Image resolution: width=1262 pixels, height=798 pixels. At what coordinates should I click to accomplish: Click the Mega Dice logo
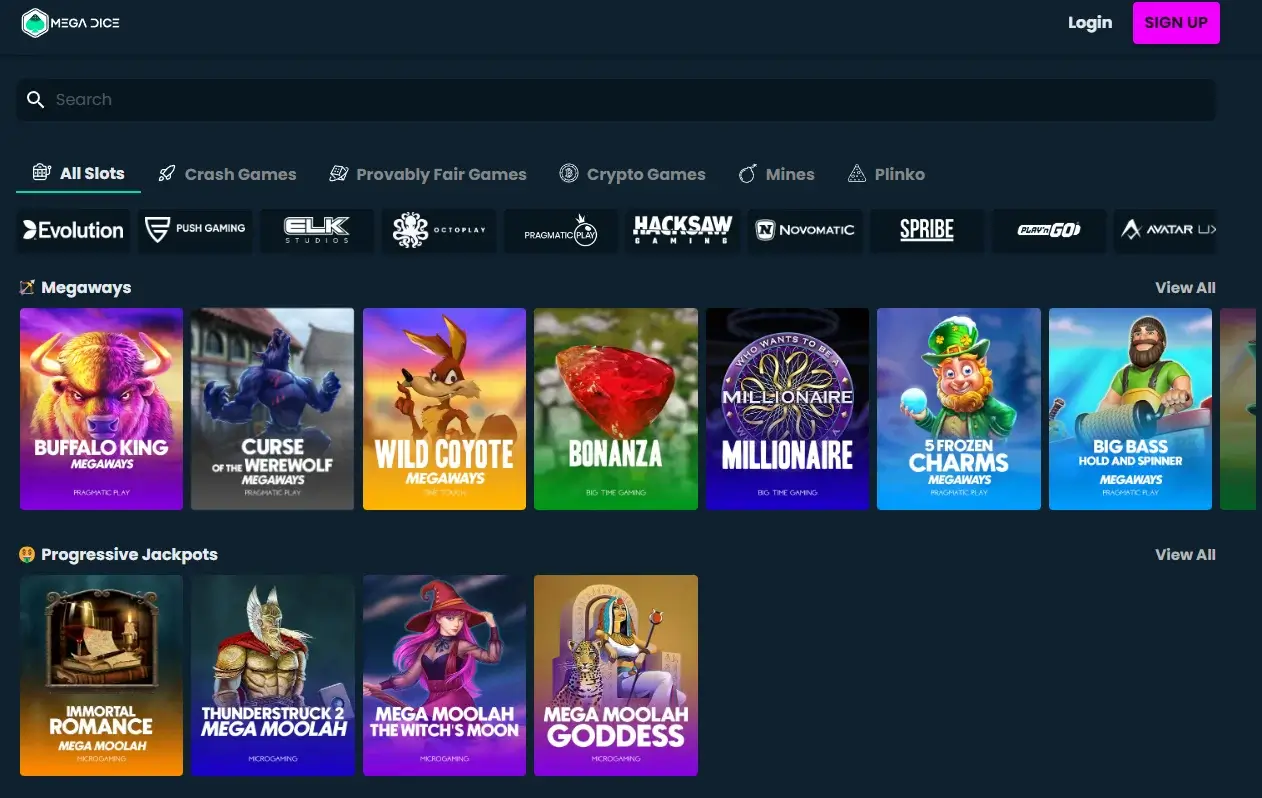point(71,23)
